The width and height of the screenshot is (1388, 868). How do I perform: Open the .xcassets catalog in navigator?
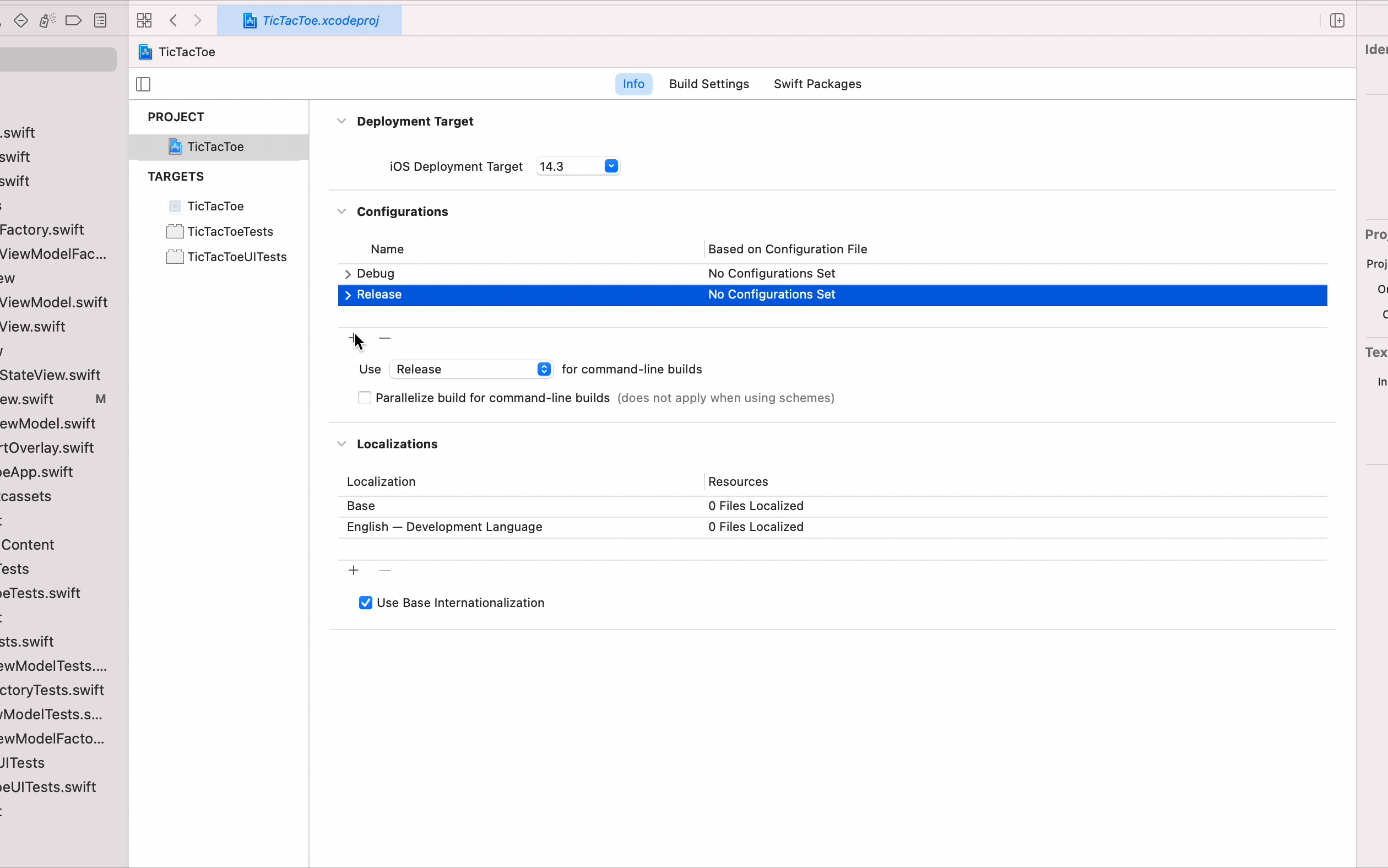point(26,497)
